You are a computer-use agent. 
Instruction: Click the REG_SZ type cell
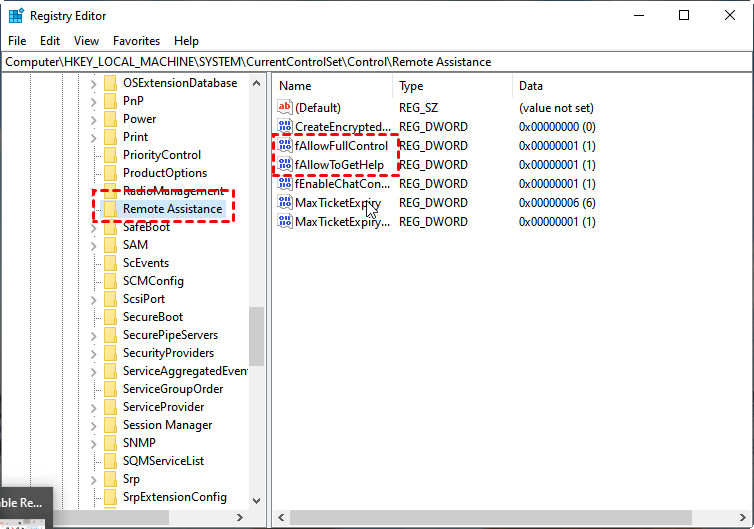tap(418, 108)
